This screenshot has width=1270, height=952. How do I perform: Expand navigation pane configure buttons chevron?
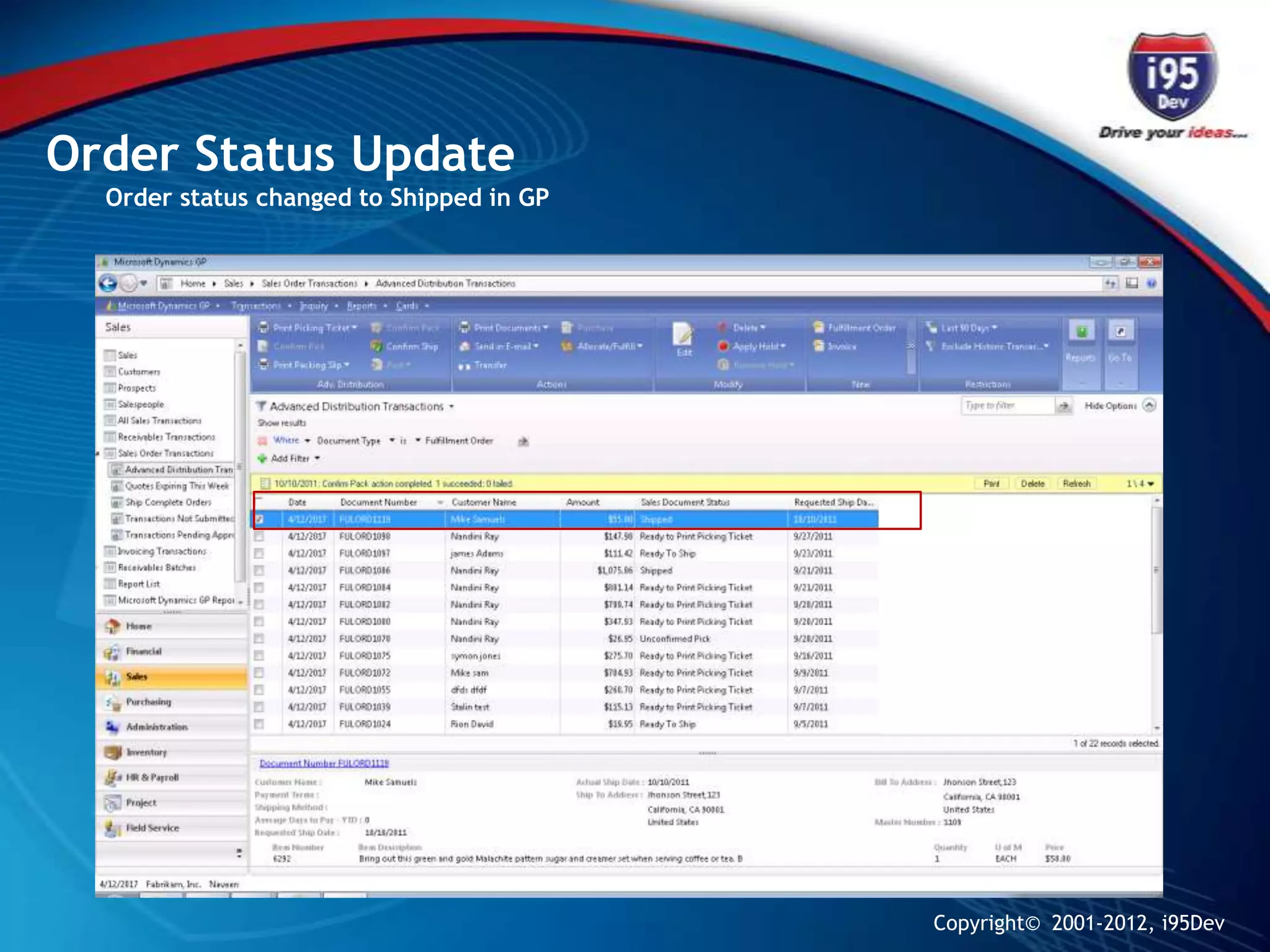[x=239, y=853]
